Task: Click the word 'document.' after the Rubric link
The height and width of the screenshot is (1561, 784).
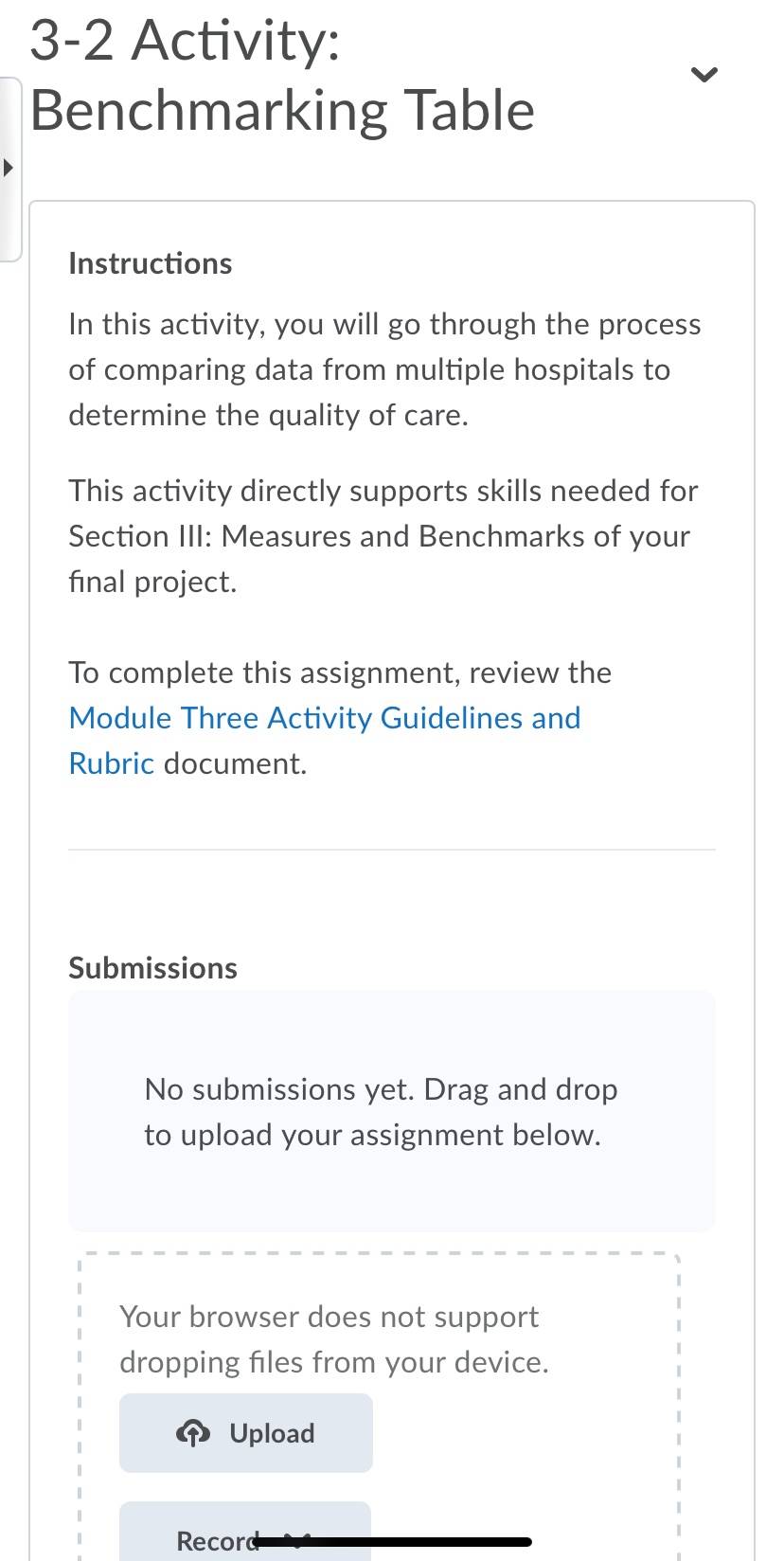Action: point(236,763)
